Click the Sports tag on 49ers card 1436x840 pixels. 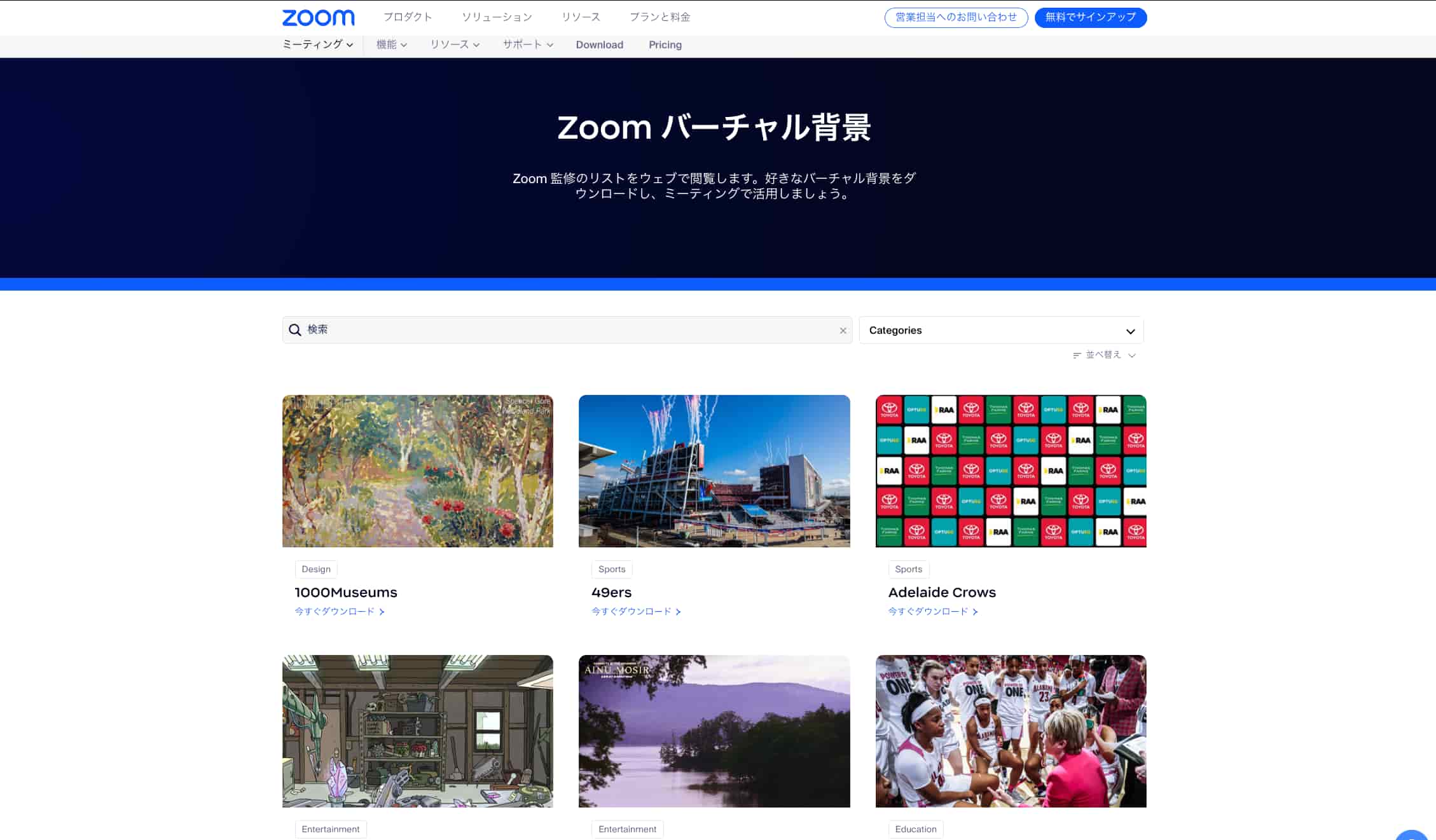[x=612, y=569]
